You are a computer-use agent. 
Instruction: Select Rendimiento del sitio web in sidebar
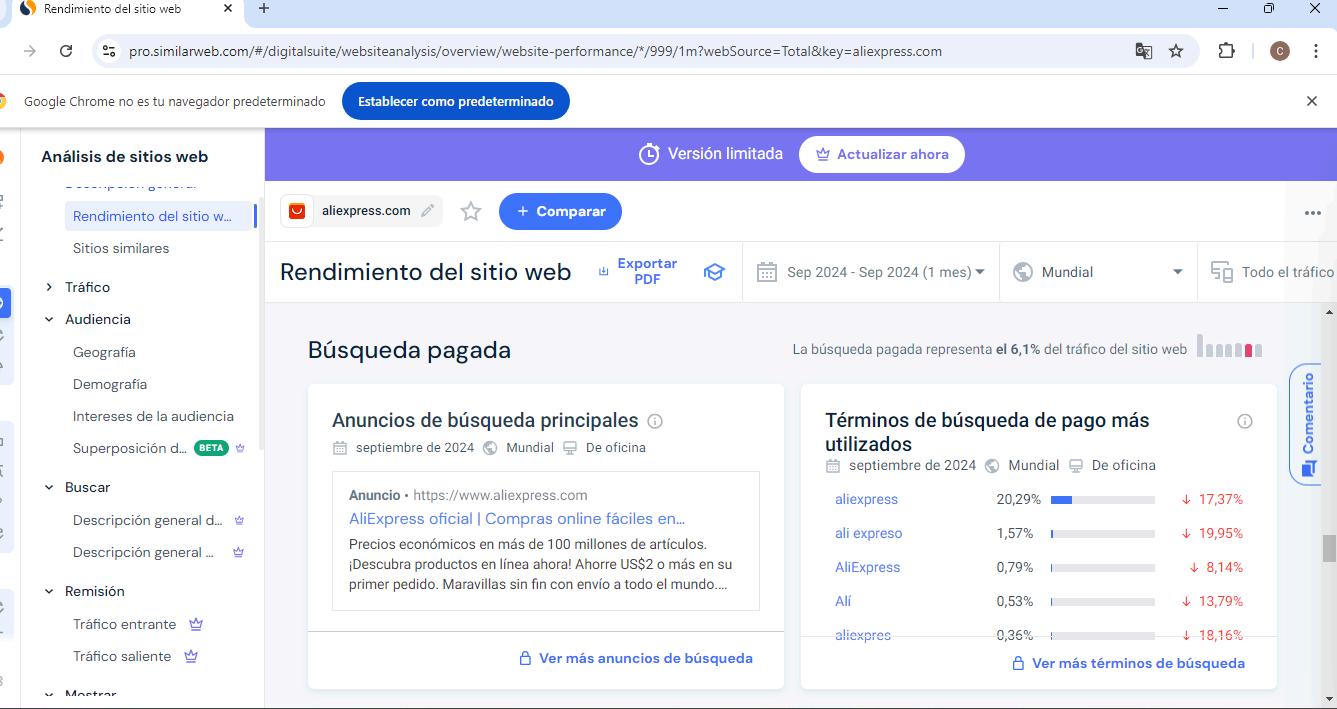[159, 216]
